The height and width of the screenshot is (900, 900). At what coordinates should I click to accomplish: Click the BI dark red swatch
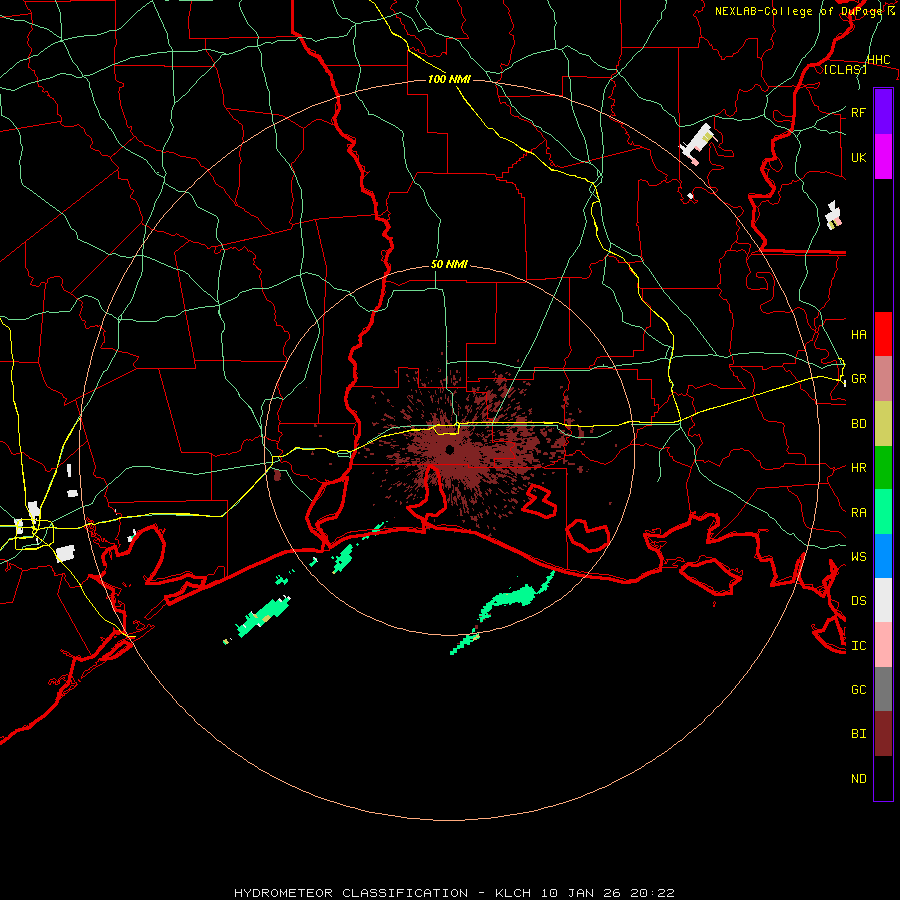(x=883, y=734)
